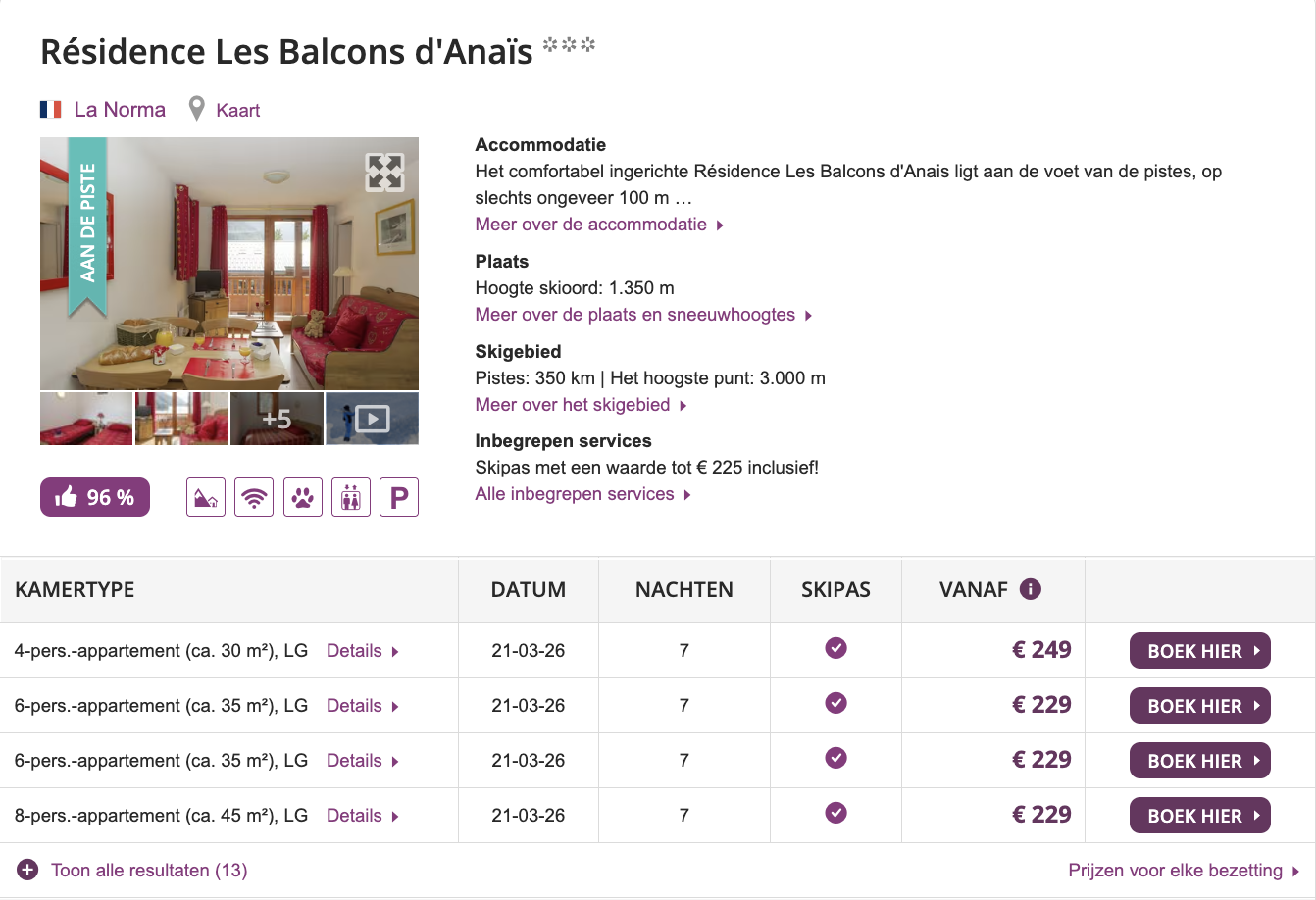
Task: Click BOEK HIER for the 8-pers.-appartement
Action: point(1199,816)
